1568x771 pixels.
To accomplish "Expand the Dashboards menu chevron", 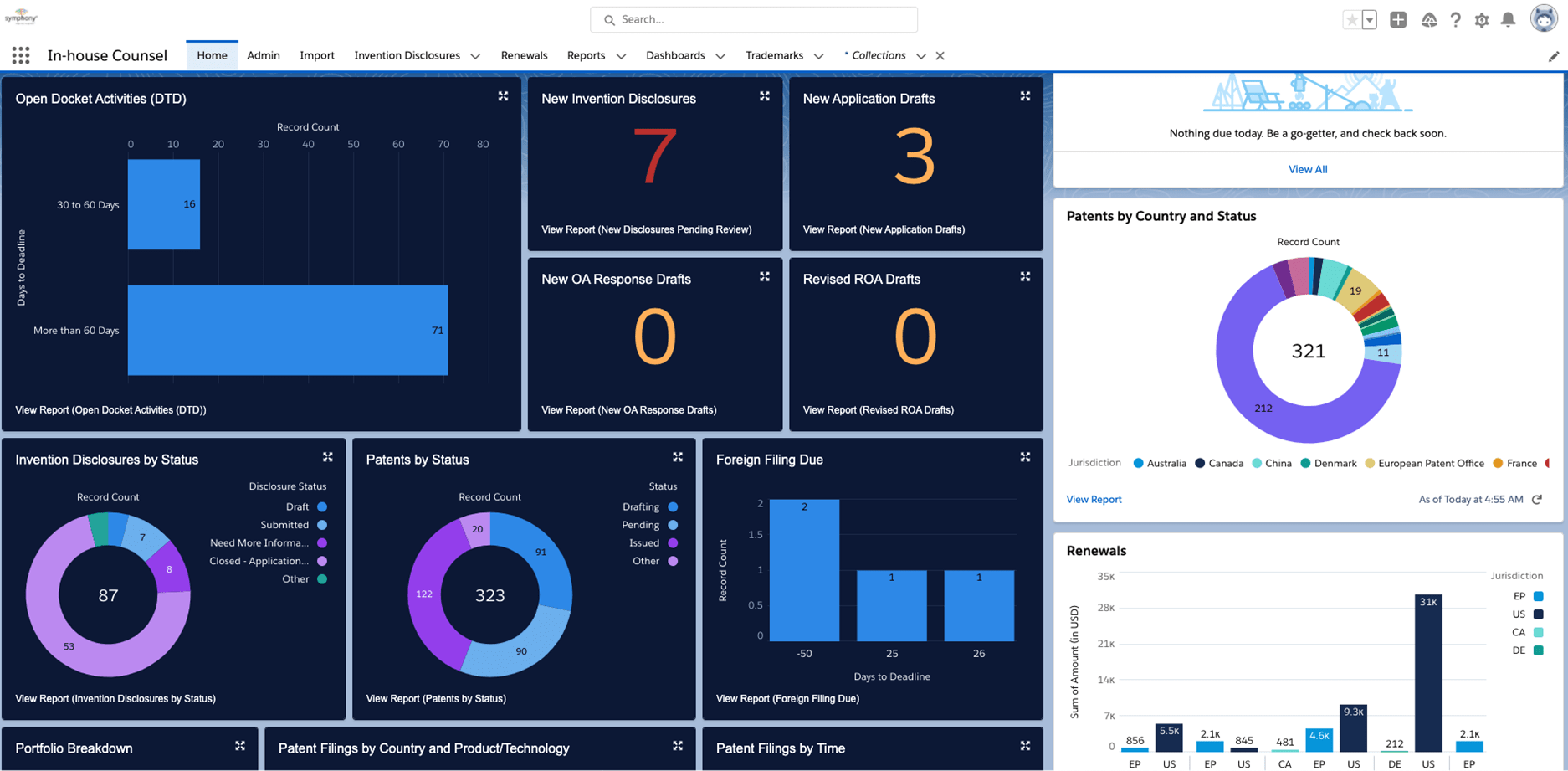I will (x=721, y=56).
